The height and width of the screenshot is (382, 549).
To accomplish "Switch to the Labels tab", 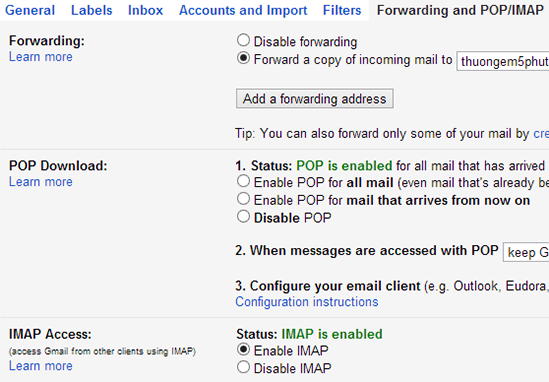I will pos(92,10).
